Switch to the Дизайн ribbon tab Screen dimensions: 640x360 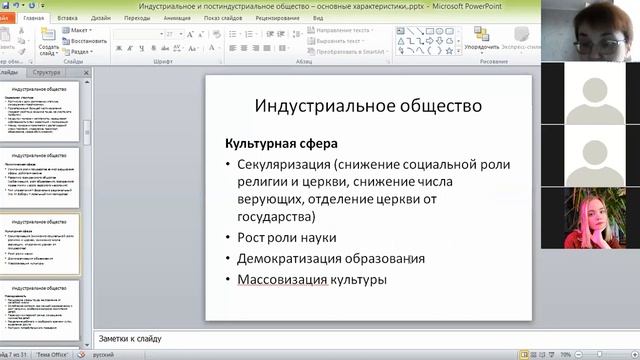click(101, 18)
